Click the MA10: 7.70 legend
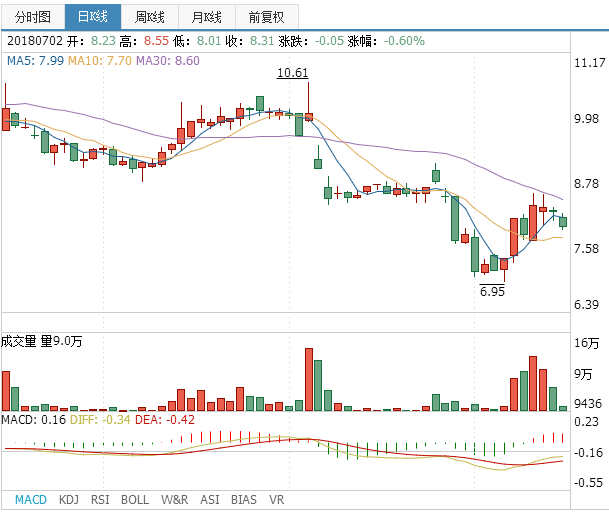609x514 pixels. [100, 61]
